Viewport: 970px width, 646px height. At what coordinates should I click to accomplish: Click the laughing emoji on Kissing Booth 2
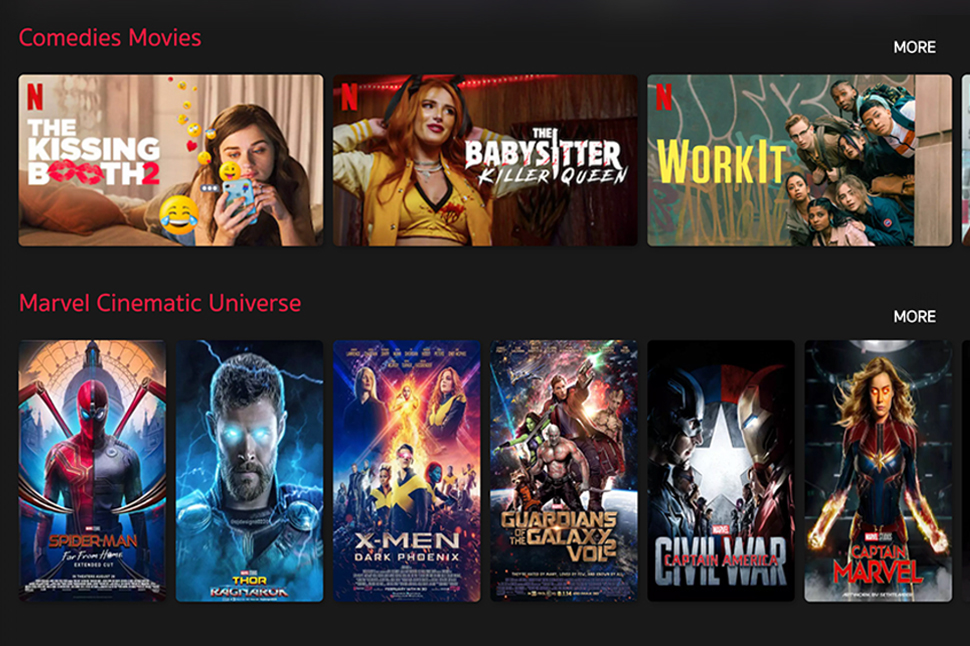coord(179,215)
